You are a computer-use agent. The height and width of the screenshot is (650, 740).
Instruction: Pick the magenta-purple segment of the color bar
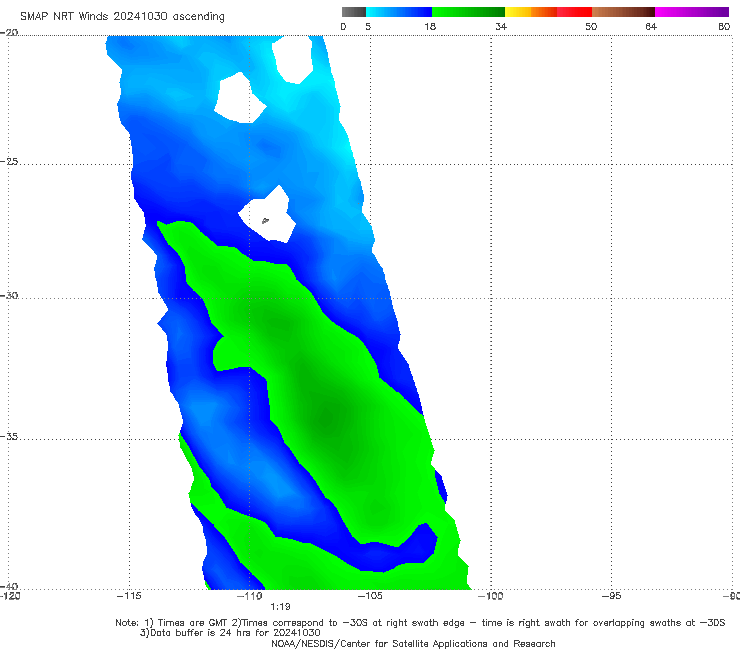point(692,12)
